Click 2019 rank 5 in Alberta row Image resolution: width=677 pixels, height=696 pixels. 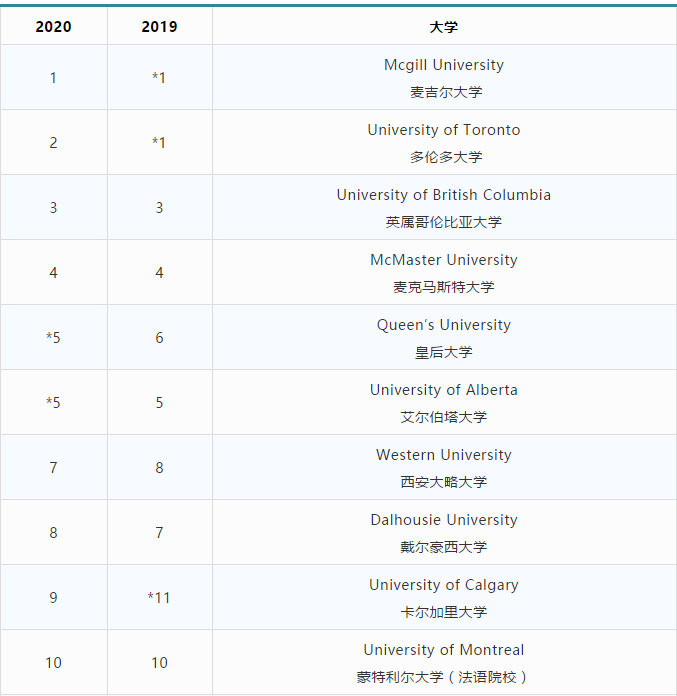point(159,403)
